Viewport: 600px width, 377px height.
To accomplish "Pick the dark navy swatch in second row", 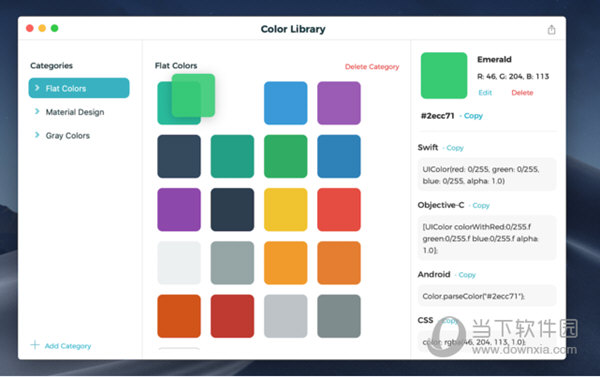I will 179,156.
